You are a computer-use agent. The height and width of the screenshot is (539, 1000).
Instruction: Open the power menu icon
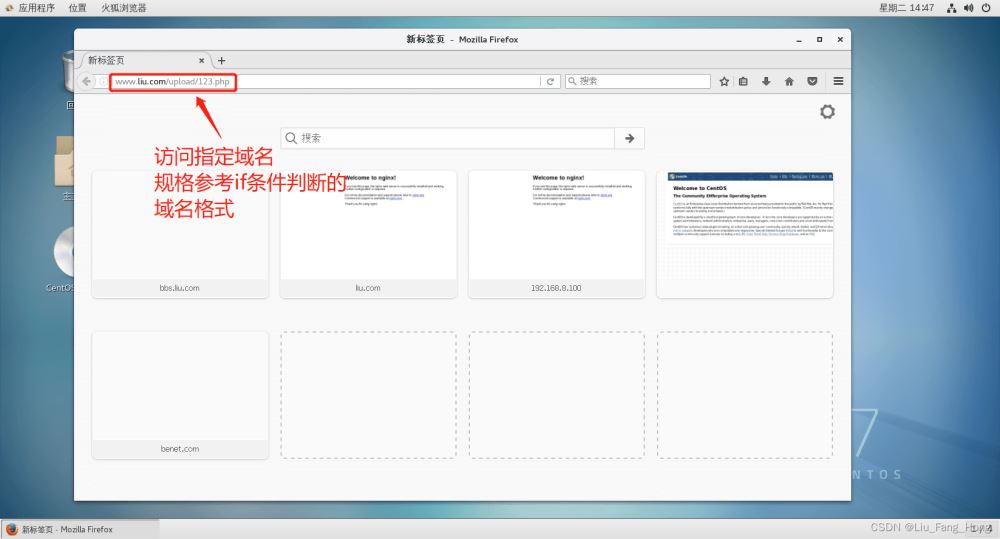pos(986,8)
